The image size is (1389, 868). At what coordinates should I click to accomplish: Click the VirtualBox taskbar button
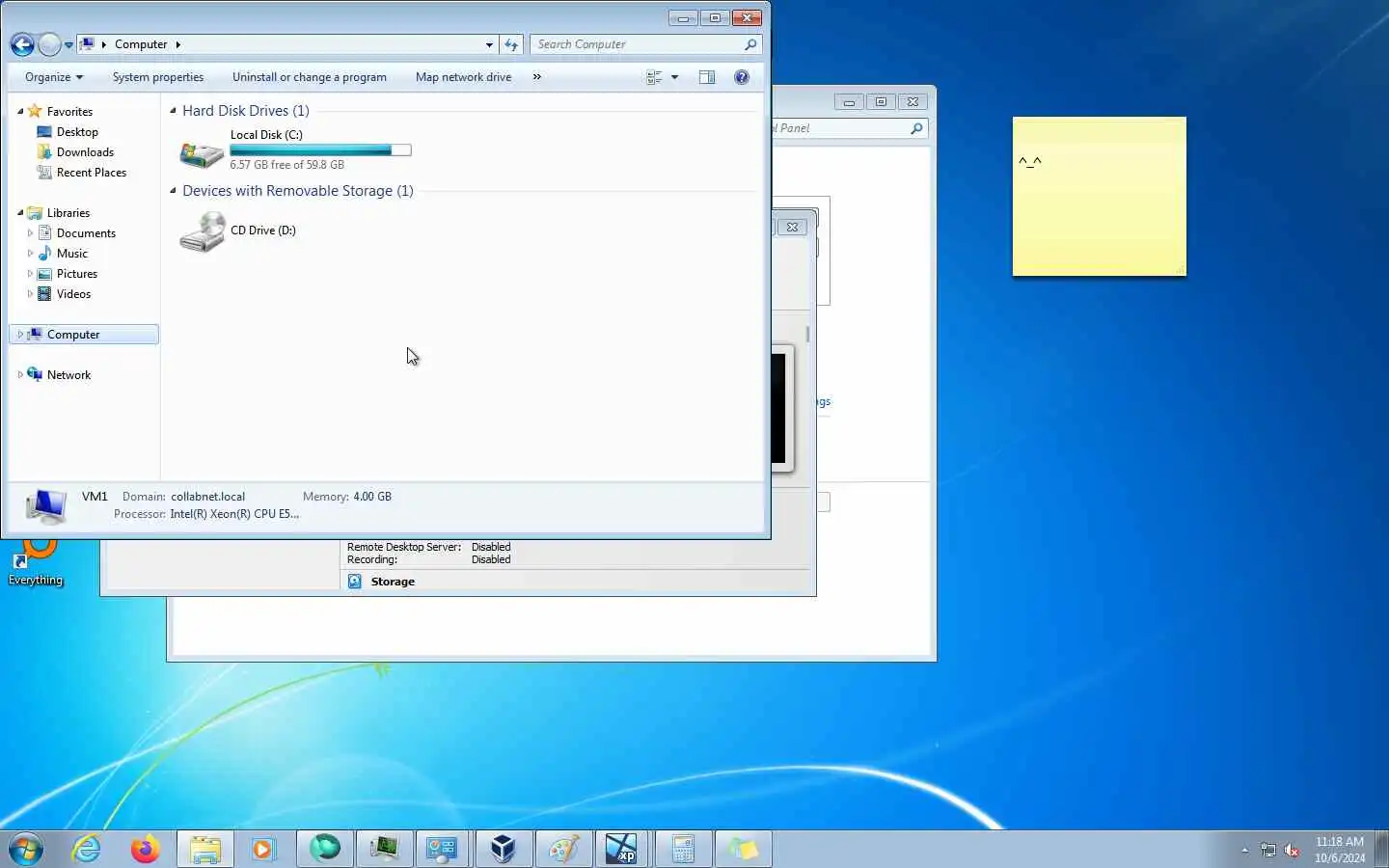[x=504, y=849]
